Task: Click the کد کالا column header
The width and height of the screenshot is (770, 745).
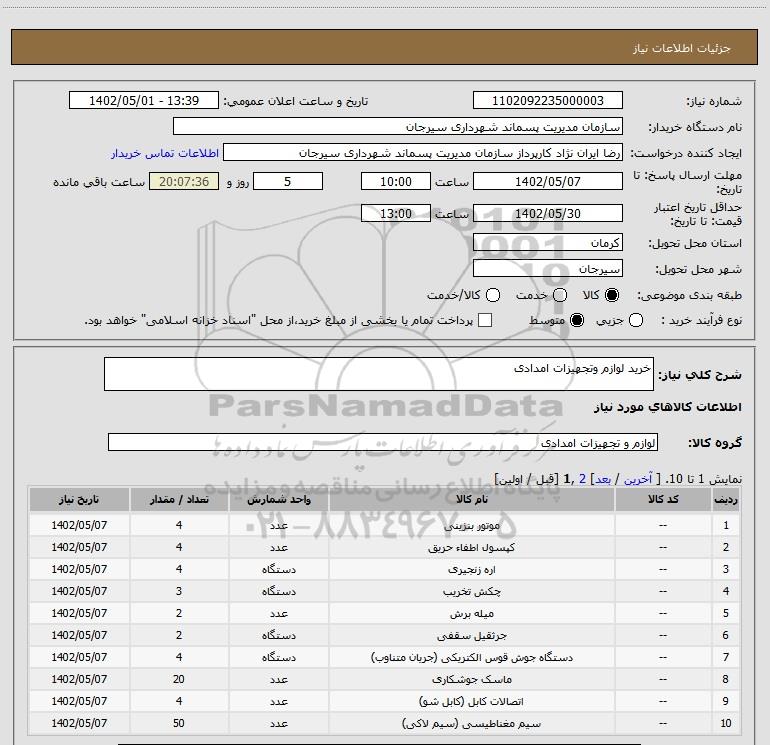Action: [663, 499]
